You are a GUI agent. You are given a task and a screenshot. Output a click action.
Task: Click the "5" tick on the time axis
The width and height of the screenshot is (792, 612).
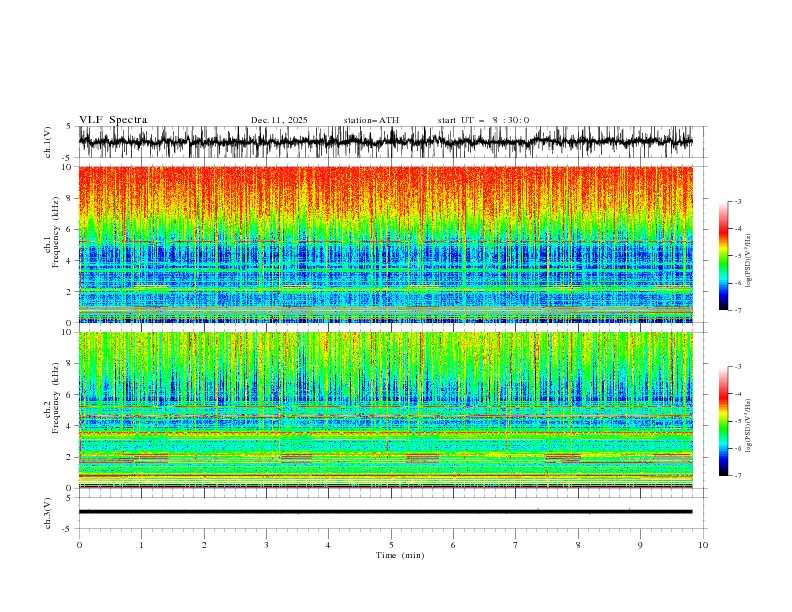(x=391, y=545)
